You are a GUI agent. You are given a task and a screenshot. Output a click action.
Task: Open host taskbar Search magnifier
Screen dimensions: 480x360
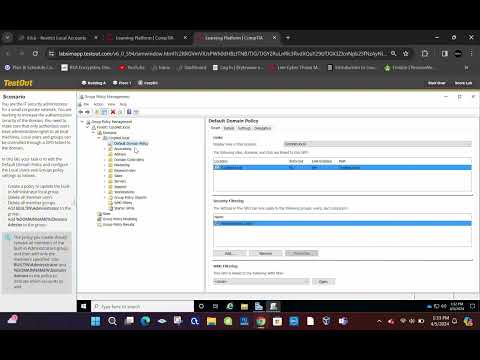point(112,321)
